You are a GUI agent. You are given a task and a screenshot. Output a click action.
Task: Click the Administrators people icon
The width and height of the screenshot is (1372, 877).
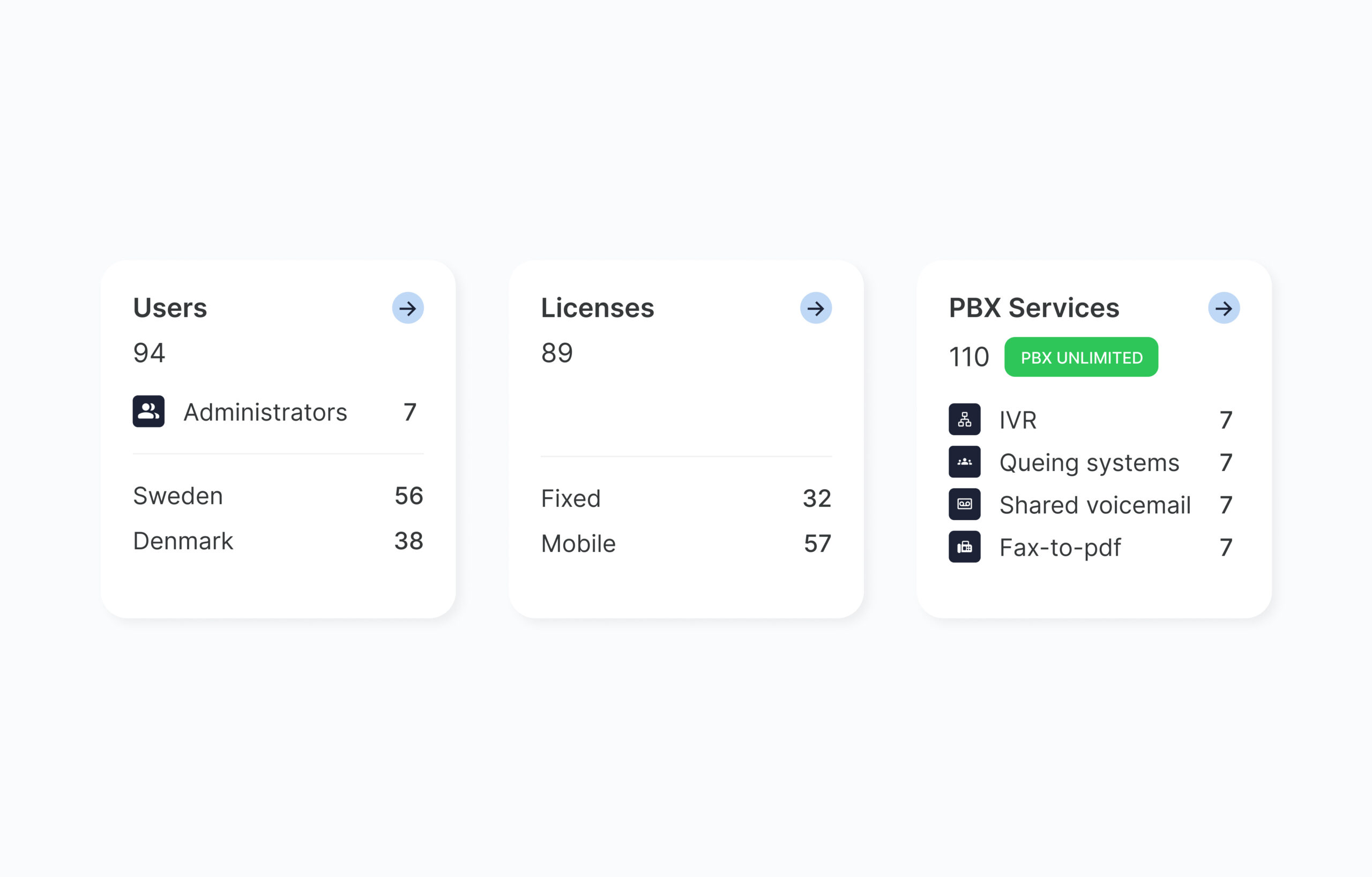148,411
